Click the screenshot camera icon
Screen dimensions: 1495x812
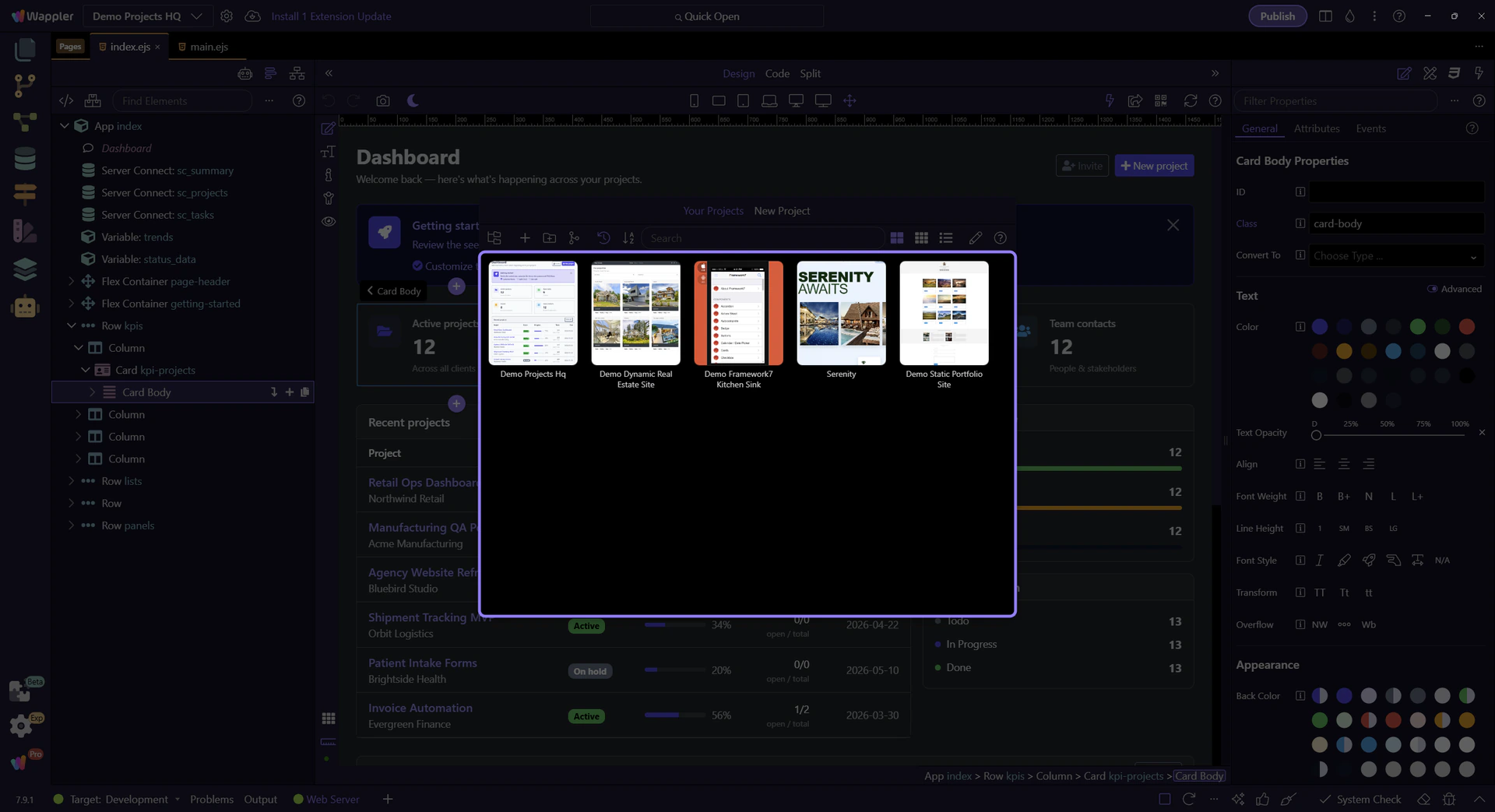(382, 101)
